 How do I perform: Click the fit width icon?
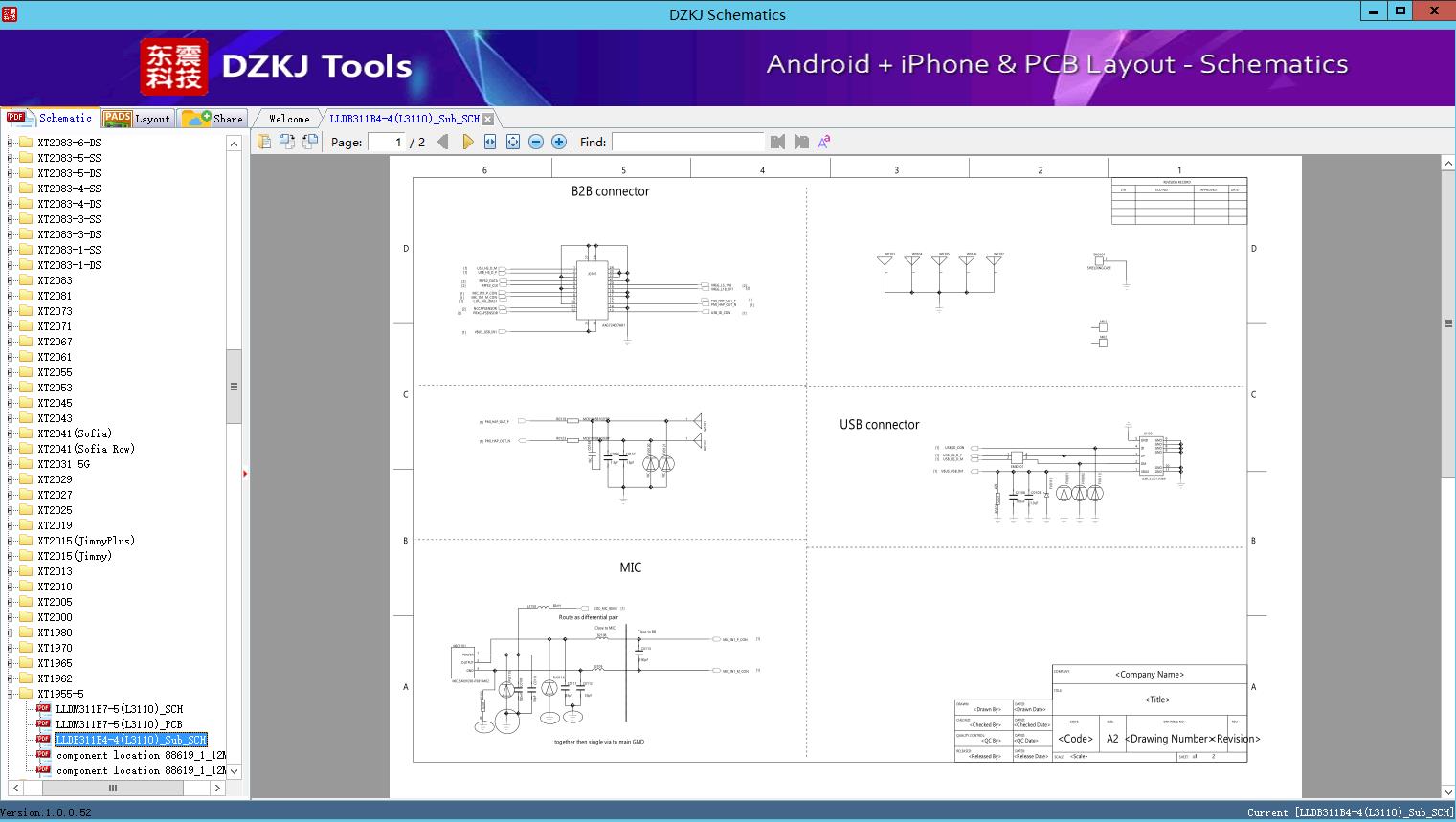[490, 142]
